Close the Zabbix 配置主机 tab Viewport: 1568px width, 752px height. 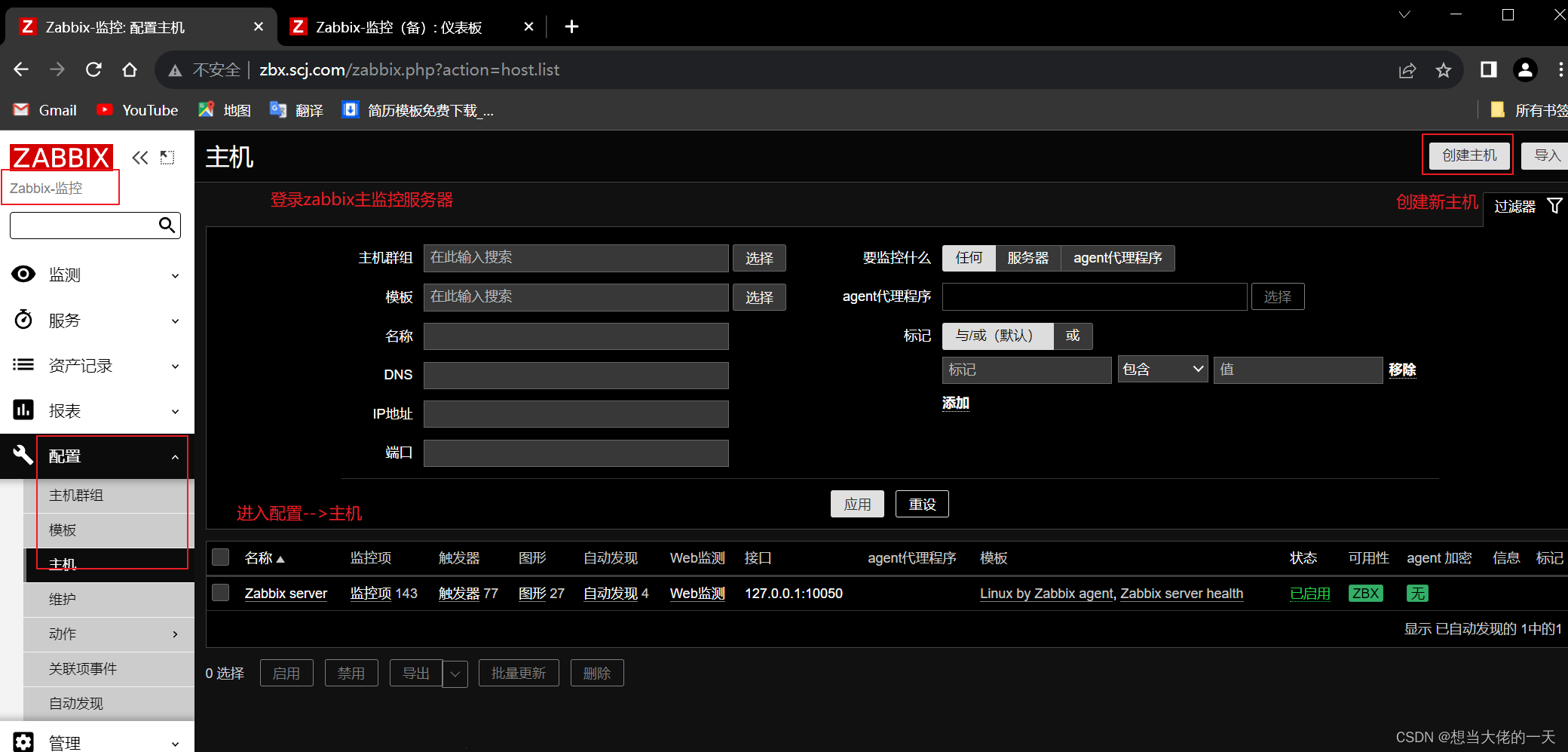click(259, 27)
